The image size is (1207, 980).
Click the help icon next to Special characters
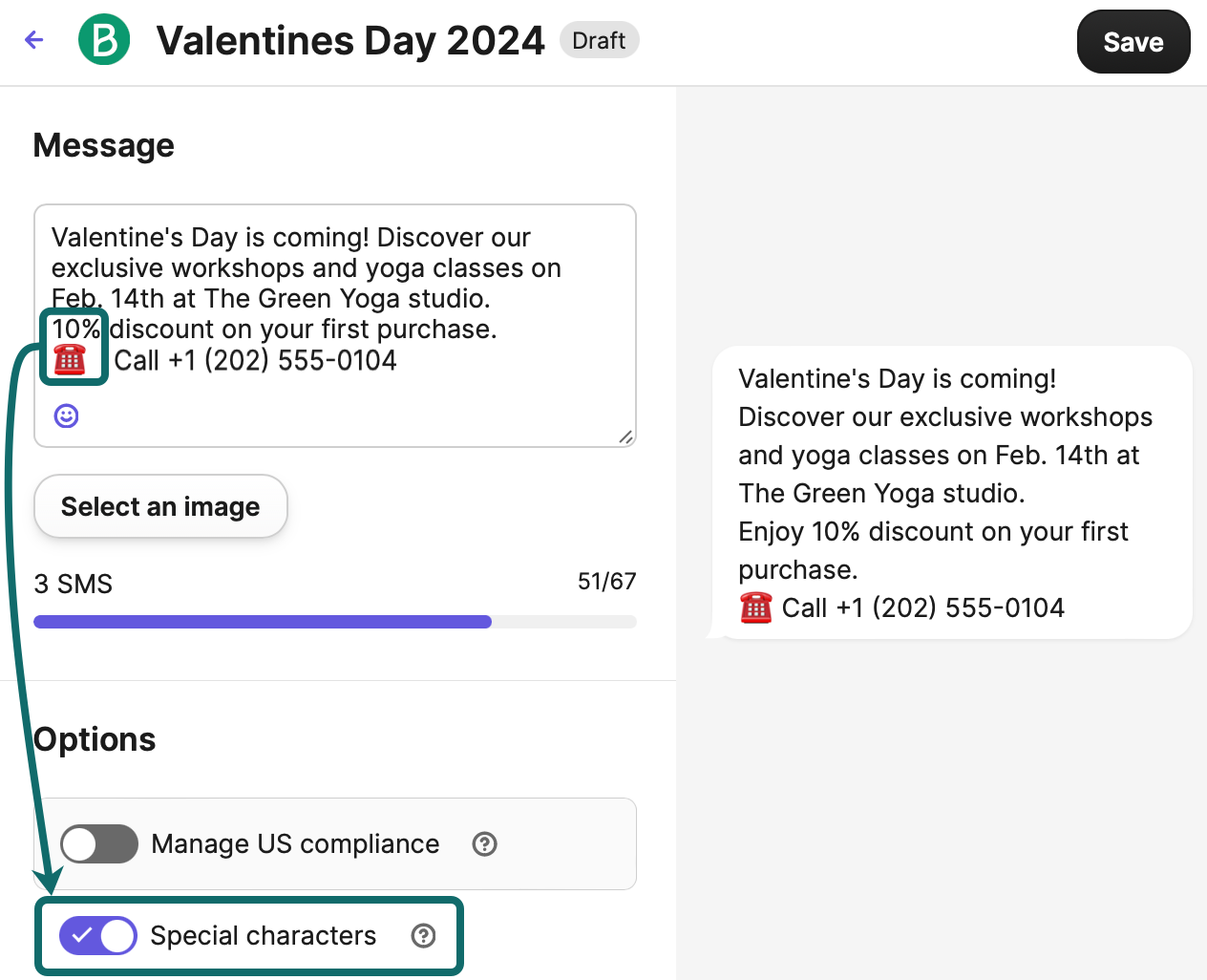(423, 936)
